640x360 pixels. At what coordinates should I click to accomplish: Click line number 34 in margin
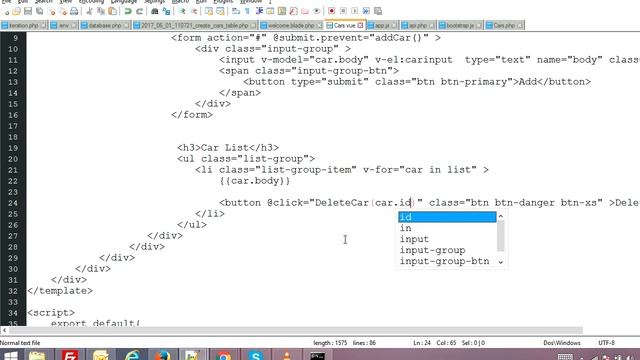pyautogui.click(x=13, y=313)
